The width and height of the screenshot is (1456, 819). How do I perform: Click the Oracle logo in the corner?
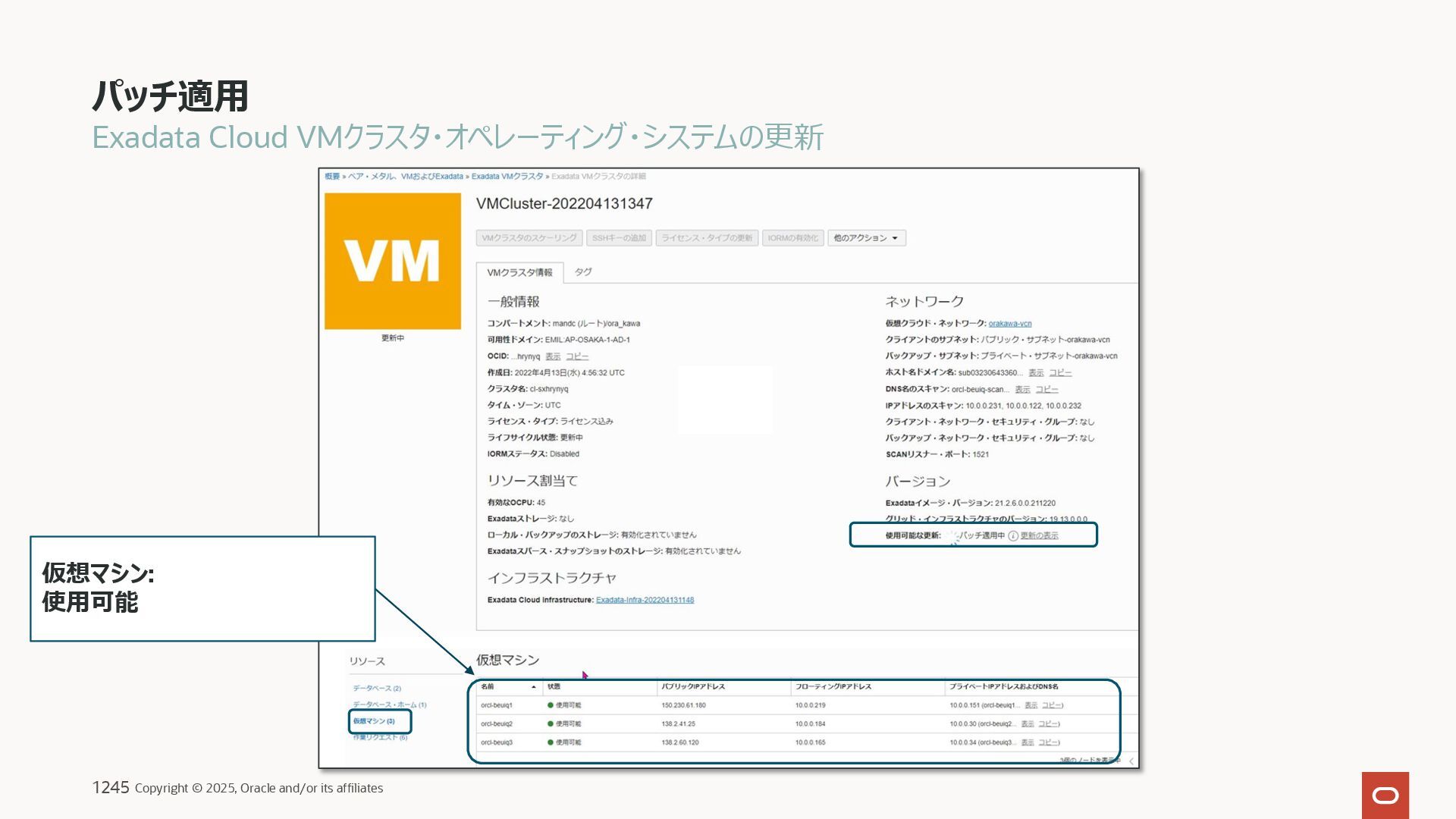[1385, 795]
